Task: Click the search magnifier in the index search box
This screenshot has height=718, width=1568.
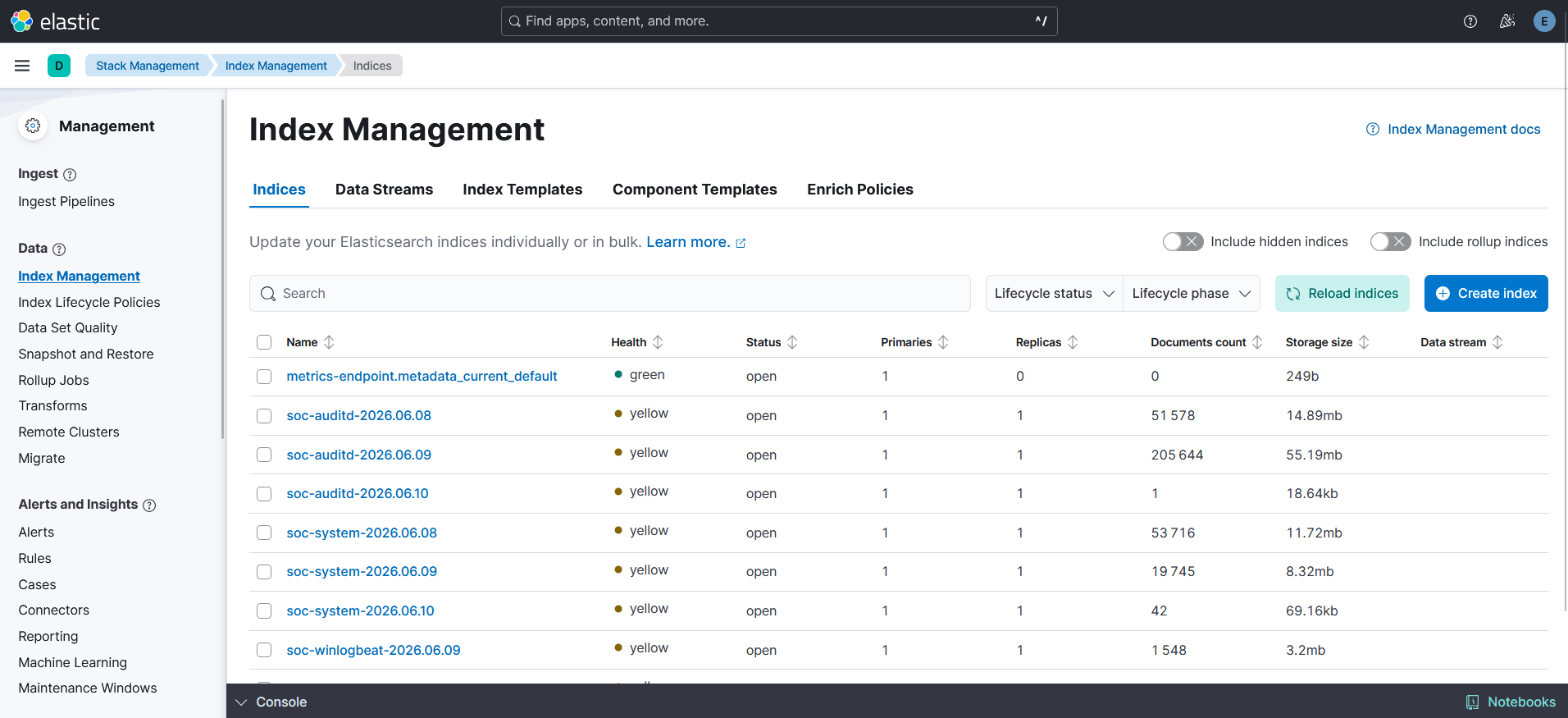Action: coord(267,294)
